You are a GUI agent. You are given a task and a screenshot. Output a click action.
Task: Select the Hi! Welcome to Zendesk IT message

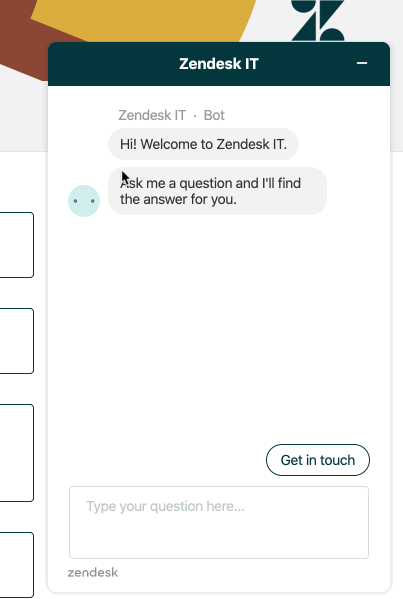(x=203, y=144)
